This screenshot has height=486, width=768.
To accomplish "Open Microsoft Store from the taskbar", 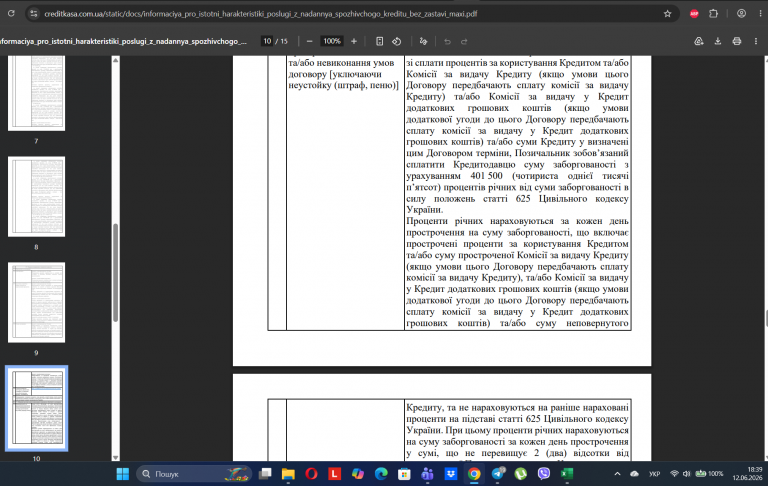I will pos(404,474).
